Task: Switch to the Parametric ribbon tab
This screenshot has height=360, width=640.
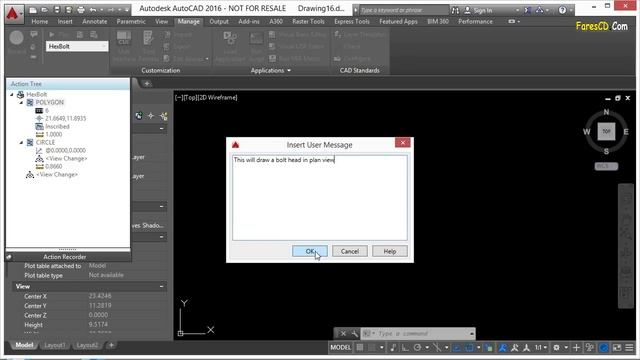Action: [131, 22]
